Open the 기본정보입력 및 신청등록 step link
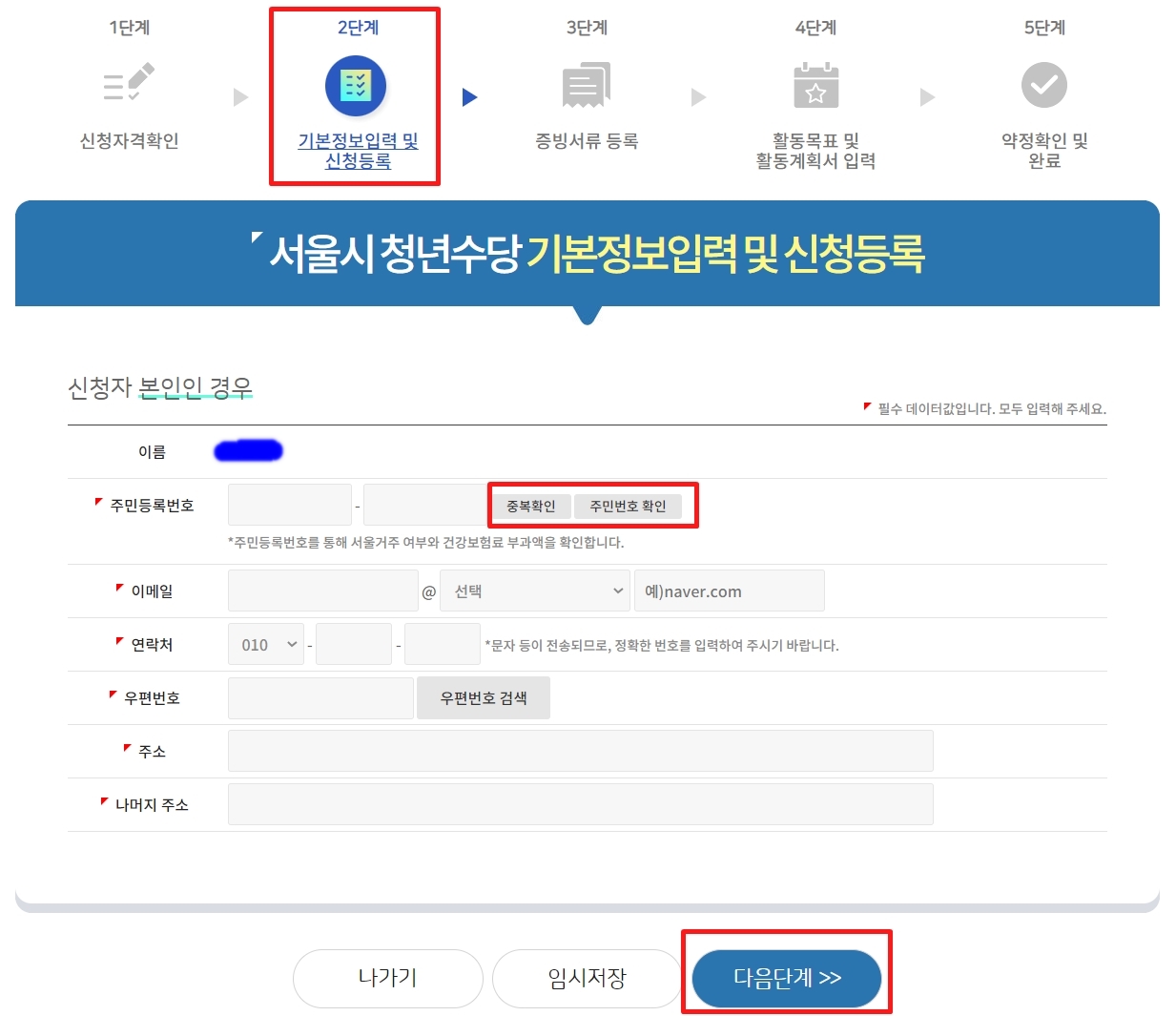The height and width of the screenshot is (1016, 1176). 359,151
